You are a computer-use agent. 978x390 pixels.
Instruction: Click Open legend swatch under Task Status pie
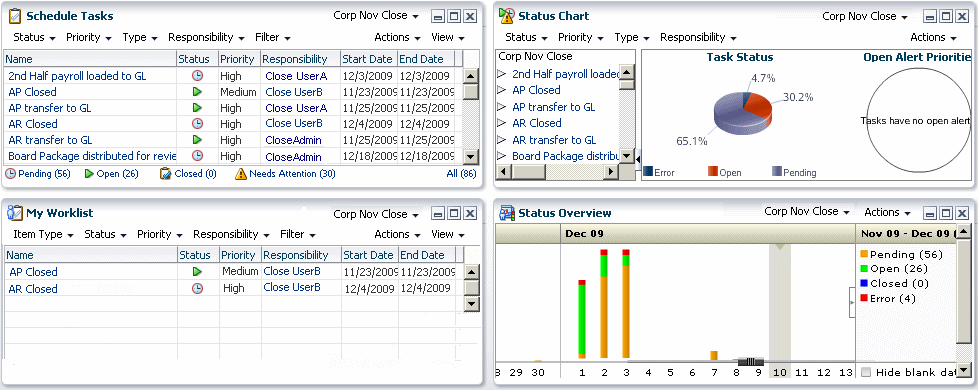tap(713, 171)
